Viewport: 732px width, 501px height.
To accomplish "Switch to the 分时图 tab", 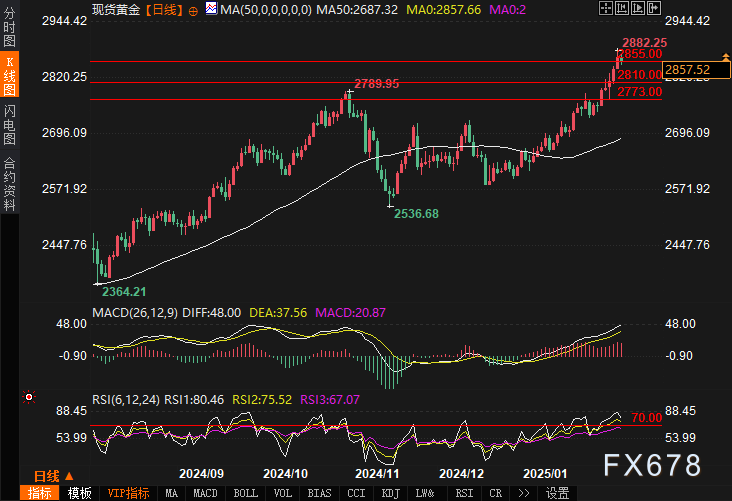I will (9, 32).
